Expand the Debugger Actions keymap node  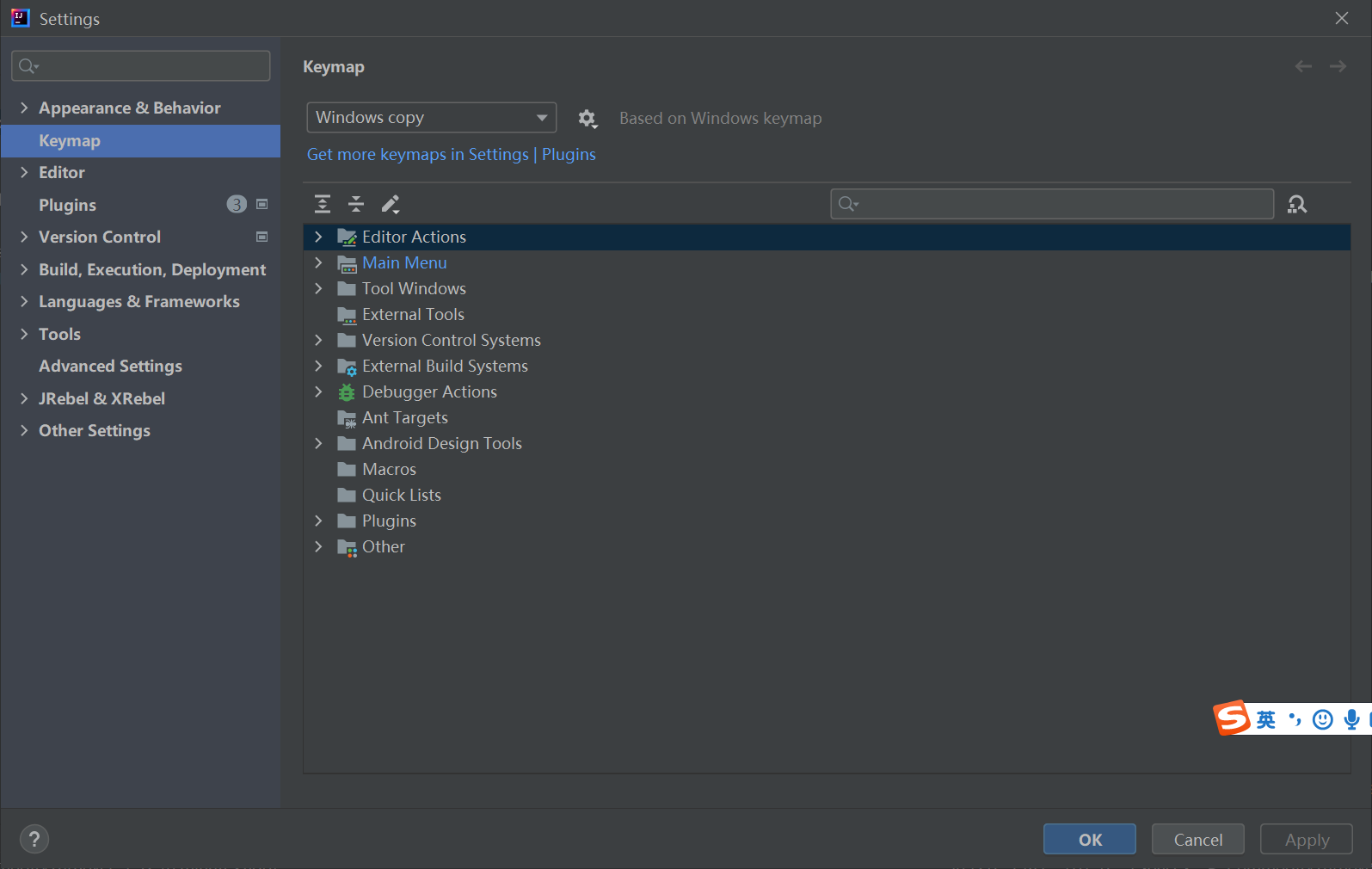tap(318, 391)
